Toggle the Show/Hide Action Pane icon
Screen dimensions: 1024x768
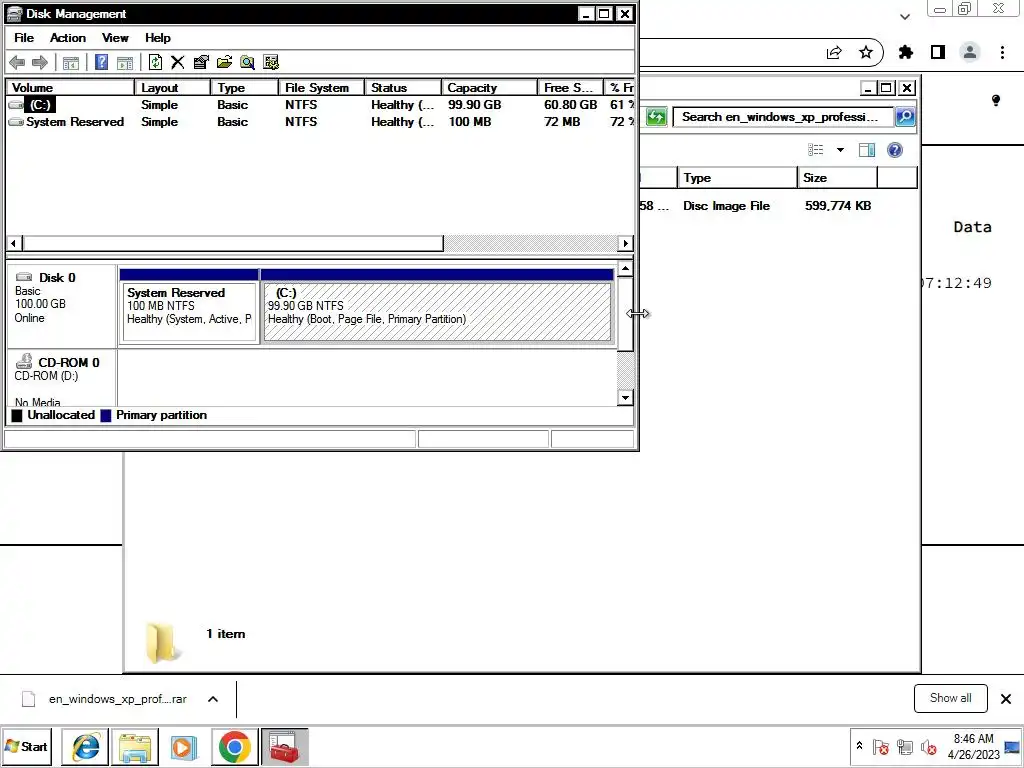click(125, 63)
